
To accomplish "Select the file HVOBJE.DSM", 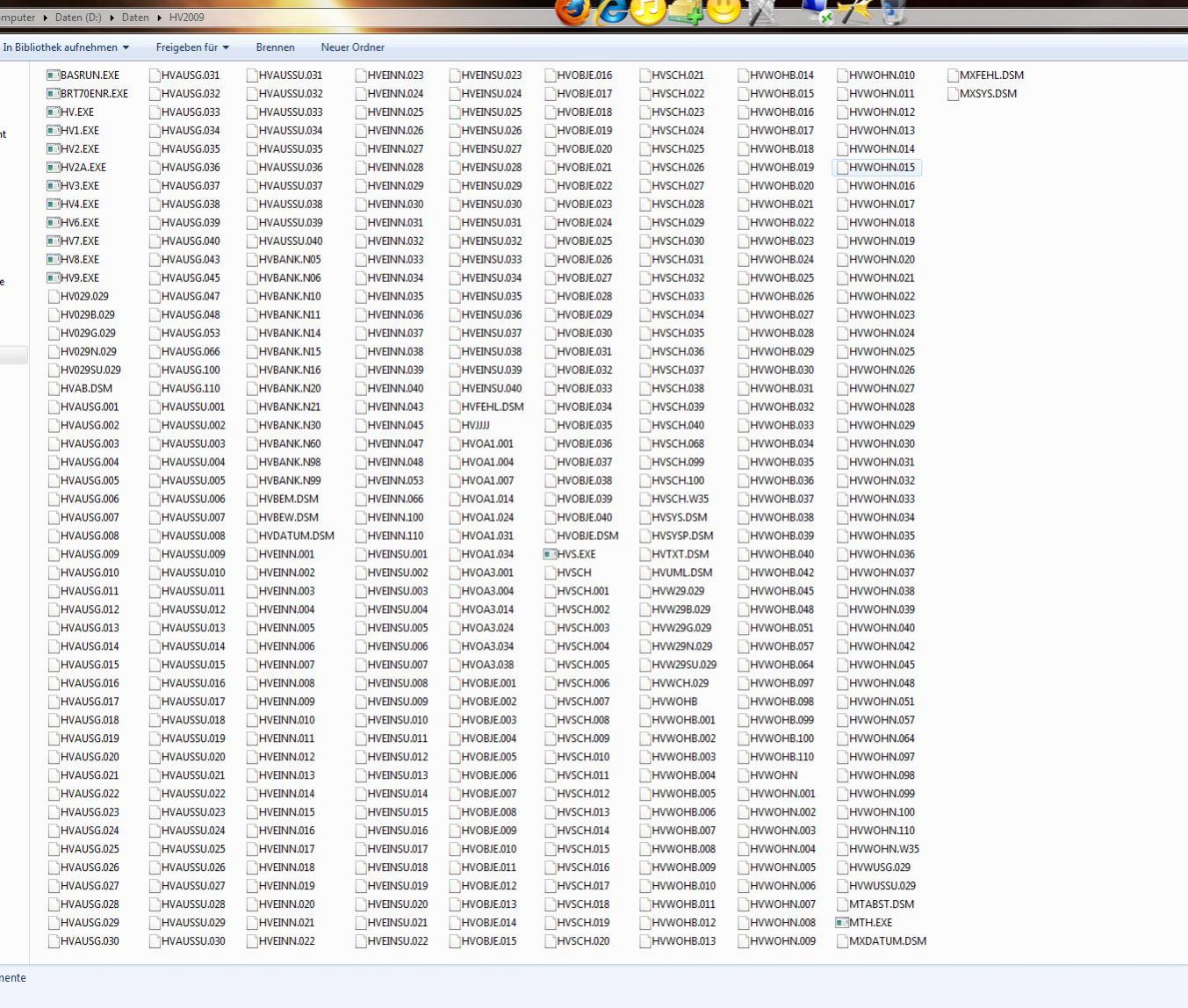I will point(581,536).
